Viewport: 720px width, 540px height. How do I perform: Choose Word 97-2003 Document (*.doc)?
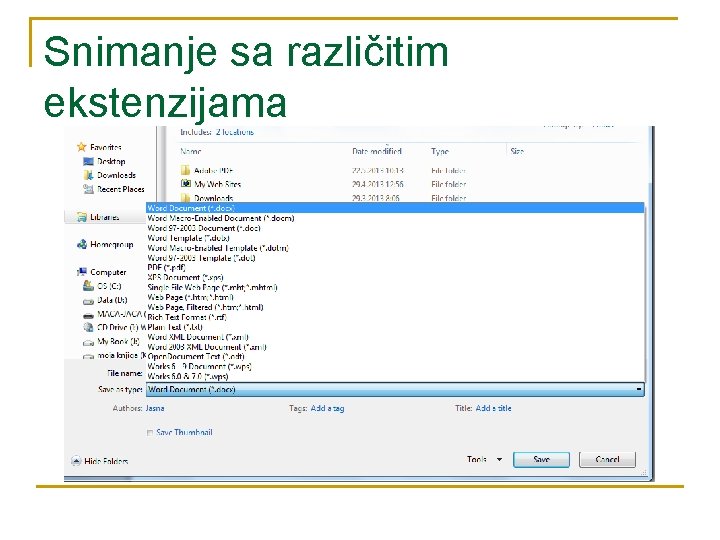point(395,228)
